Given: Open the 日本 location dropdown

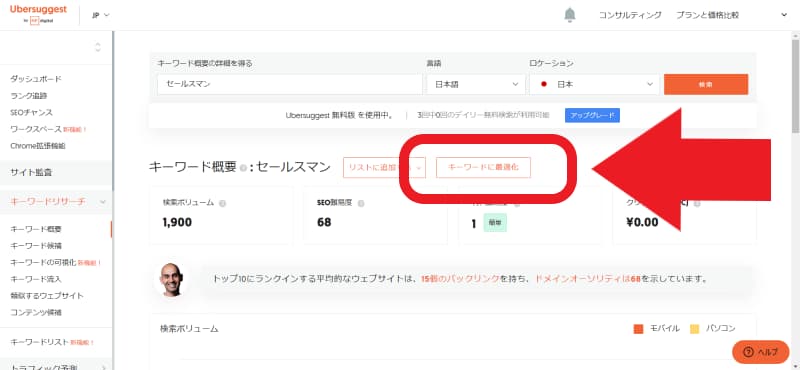Looking at the screenshot, I should coord(594,84).
